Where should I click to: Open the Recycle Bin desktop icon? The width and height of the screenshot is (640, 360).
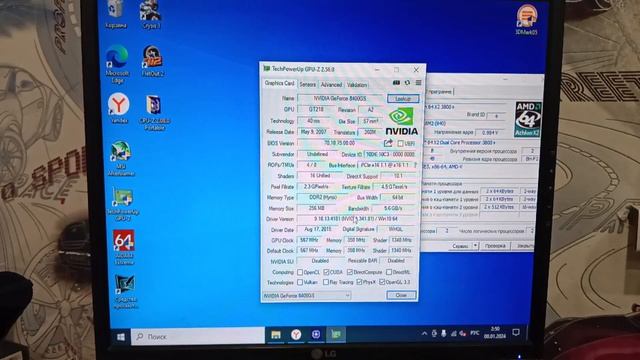tap(116, 13)
